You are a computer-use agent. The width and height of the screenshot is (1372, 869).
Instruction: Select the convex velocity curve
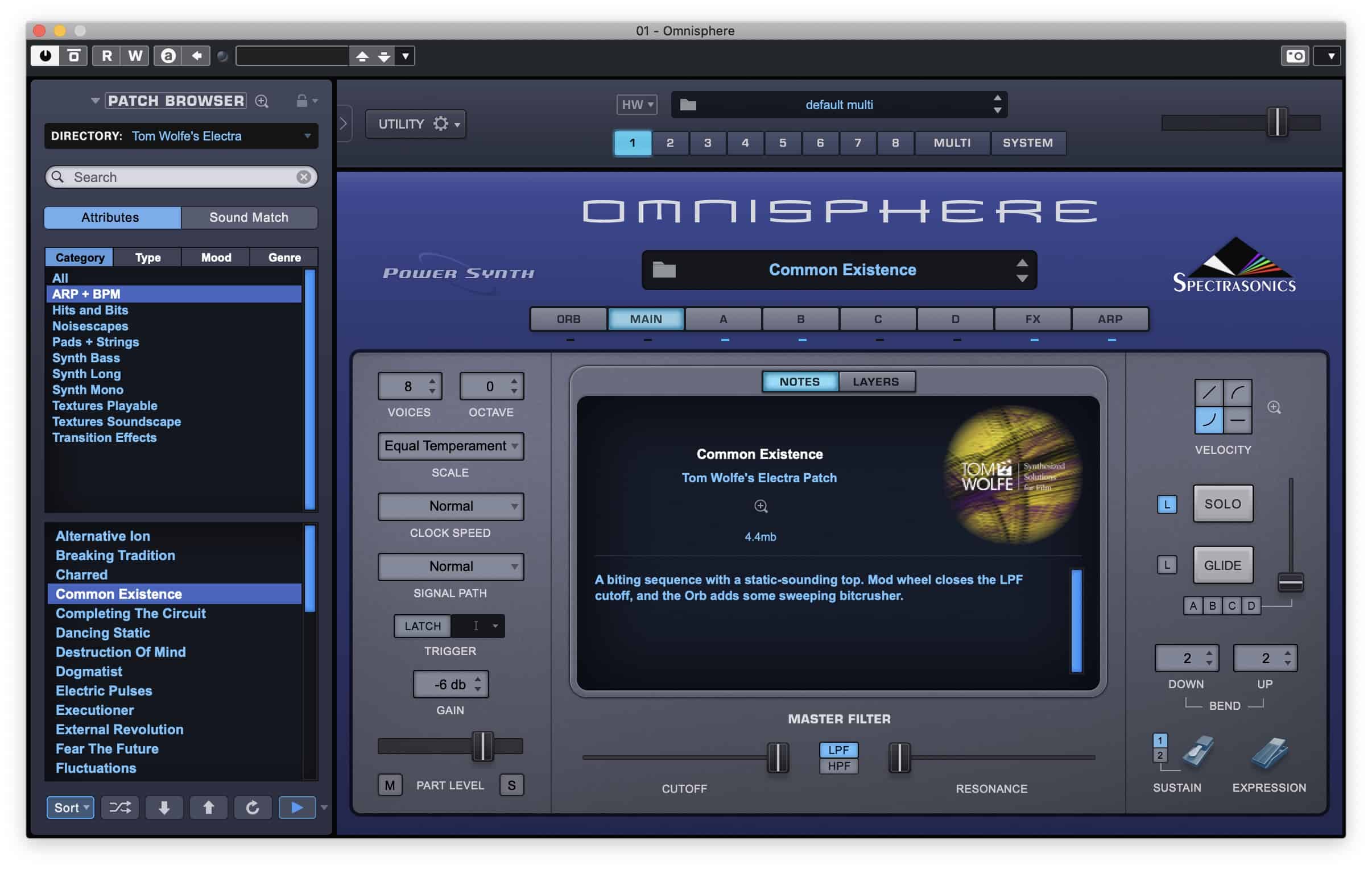pyautogui.click(x=1238, y=393)
